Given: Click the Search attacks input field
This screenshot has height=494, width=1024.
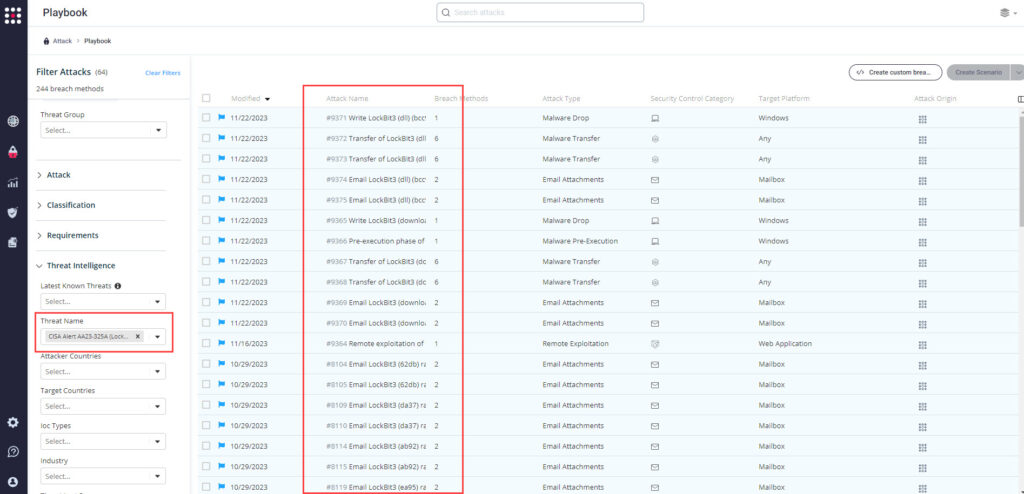Looking at the screenshot, I should (x=540, y=12).
